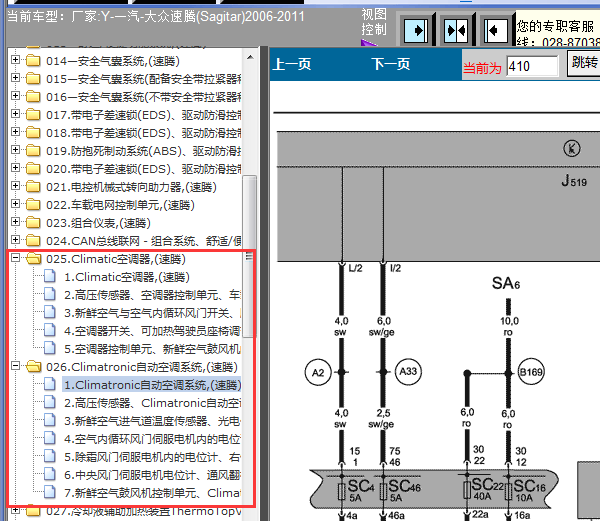Screen dimensions: 600x521
Task: Click the B169 connection circle in diagram
Action: pos(531,372)
